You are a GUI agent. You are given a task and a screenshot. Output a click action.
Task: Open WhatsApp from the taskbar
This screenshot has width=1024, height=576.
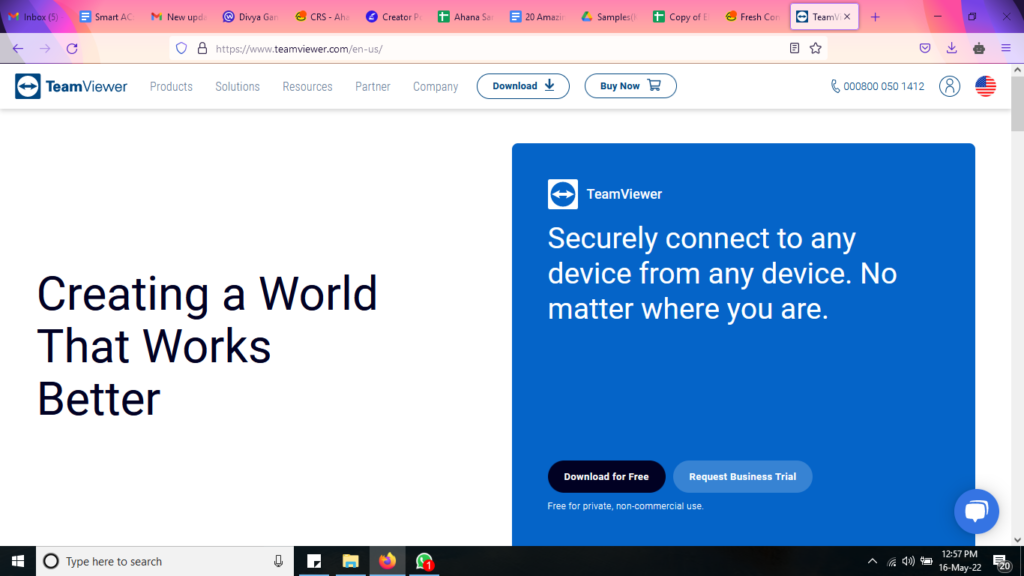[x=424, y=561]
